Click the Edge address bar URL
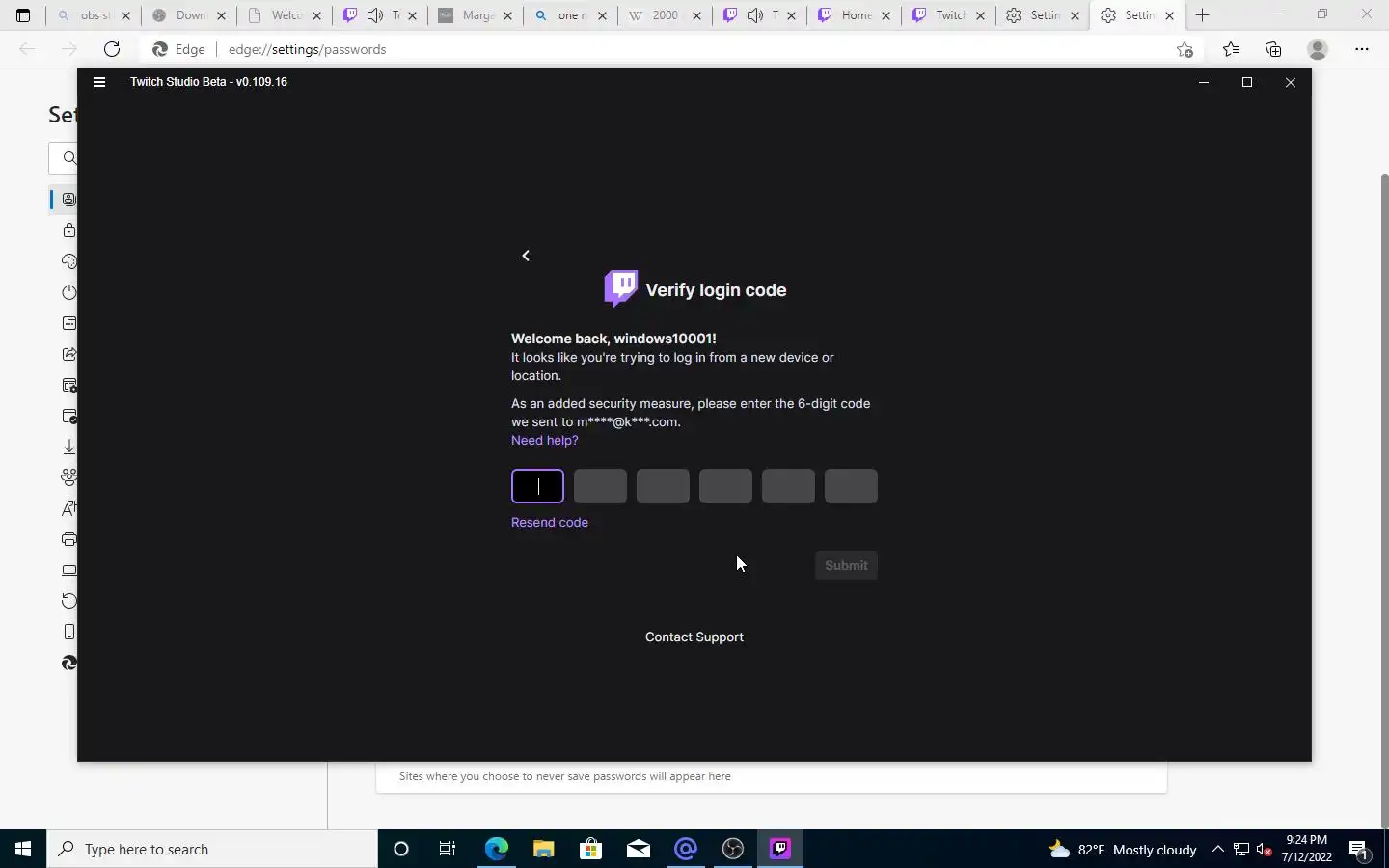Image resolution: width=1389 pixels, height=868 pixels. [x=307, y=49]
